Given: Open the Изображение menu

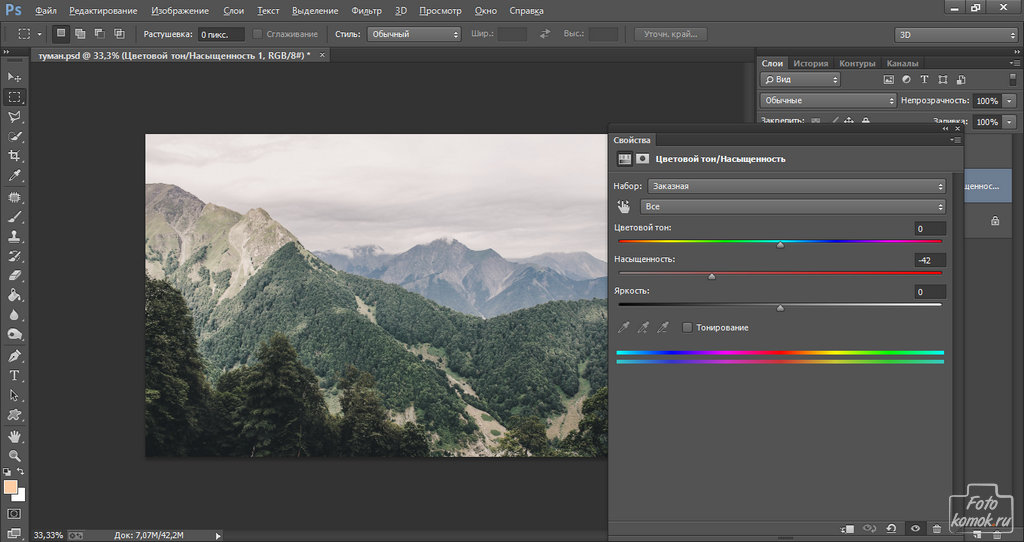Looking at the screenshot, I should [180, 10].
